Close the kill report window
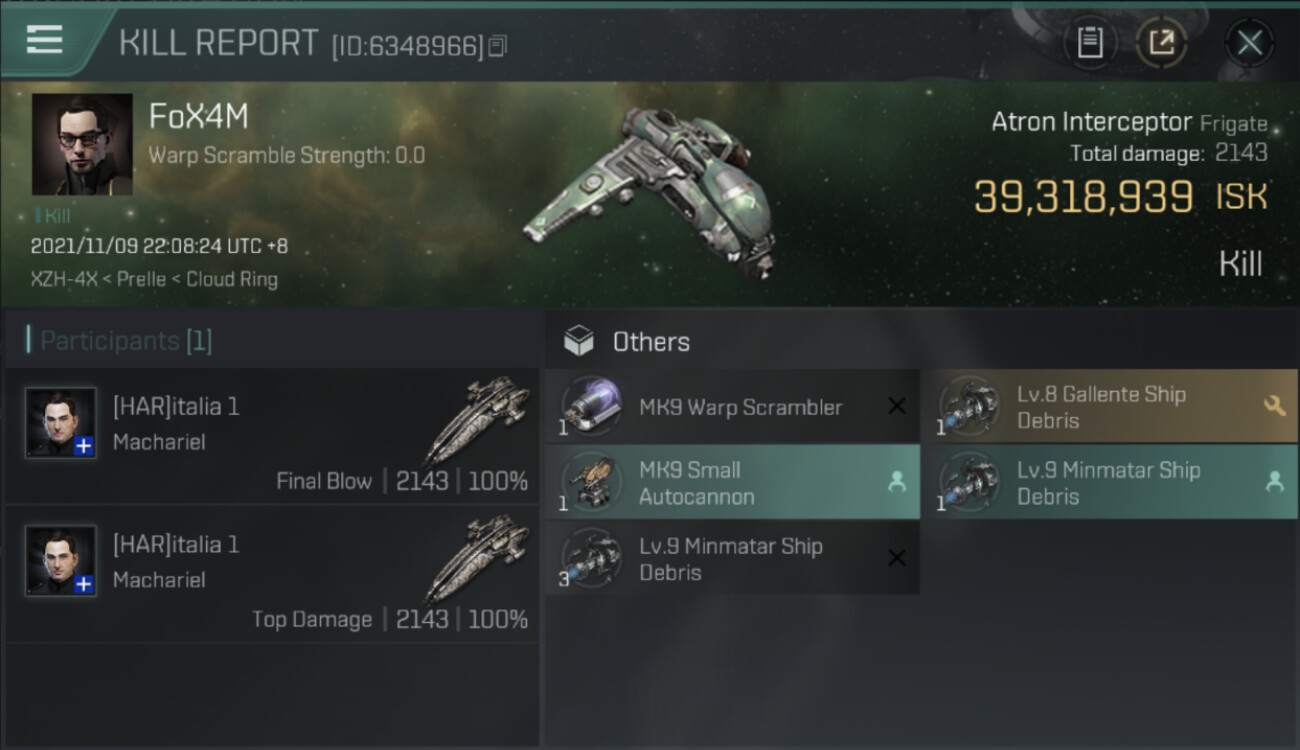Viewport: 1300px width, 750px height. [1249, 43]
